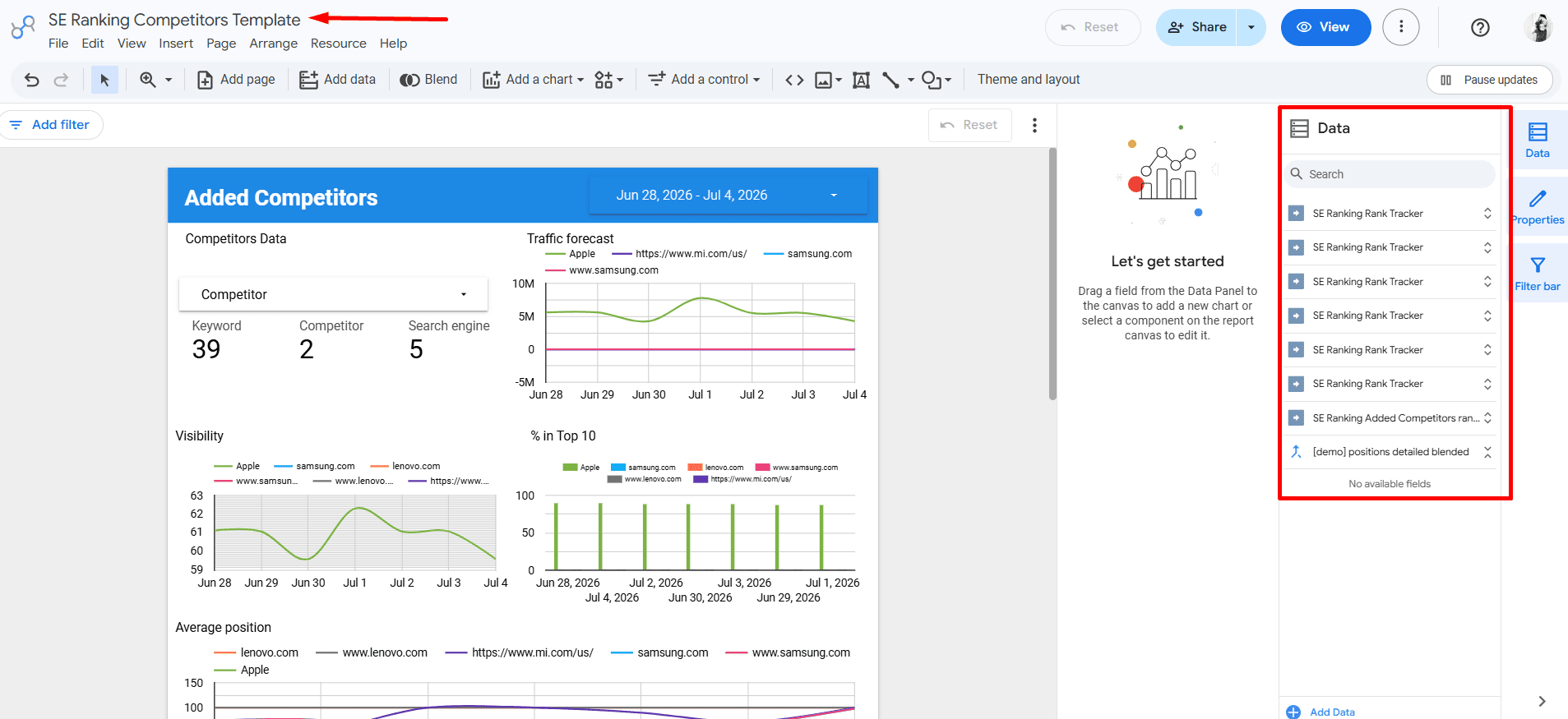
Task: Click samsung.com legend swatch in % in Top 10
Action: (618, 468)
